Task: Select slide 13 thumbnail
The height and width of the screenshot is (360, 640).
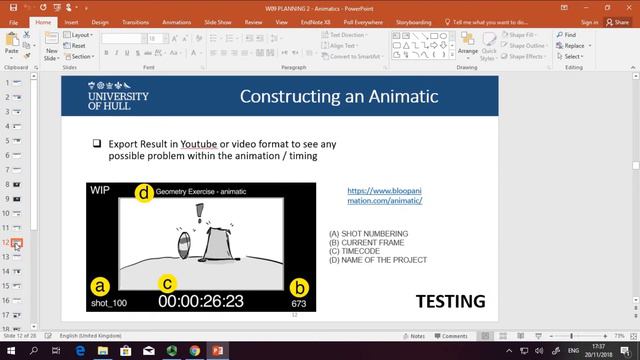Action: pos(17,257)
